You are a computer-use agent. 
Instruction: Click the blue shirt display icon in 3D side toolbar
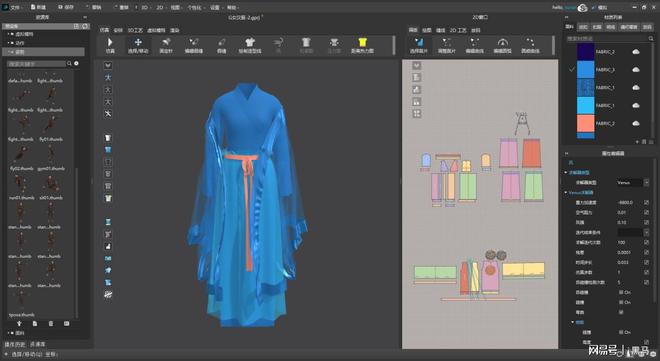pyautogui.click(x=108, y=150)
